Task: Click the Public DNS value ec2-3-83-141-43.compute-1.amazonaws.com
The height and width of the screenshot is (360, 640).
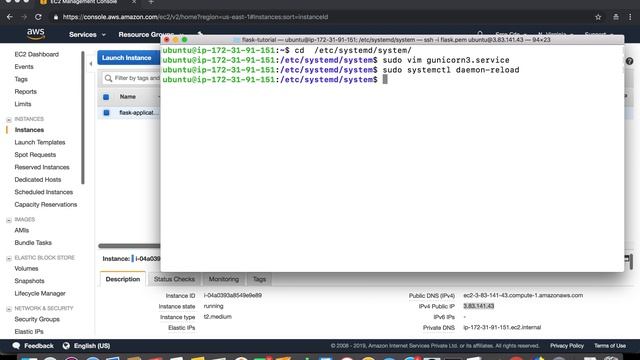Action: [x=523, y=296]
